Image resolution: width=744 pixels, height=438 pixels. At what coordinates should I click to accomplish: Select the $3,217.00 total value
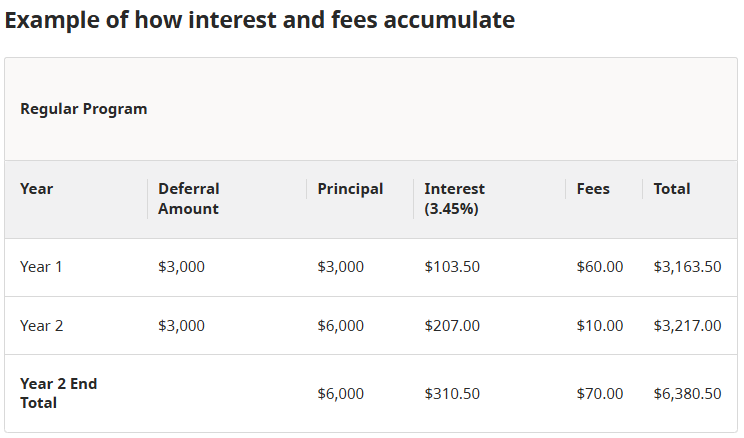pos(688,326)
